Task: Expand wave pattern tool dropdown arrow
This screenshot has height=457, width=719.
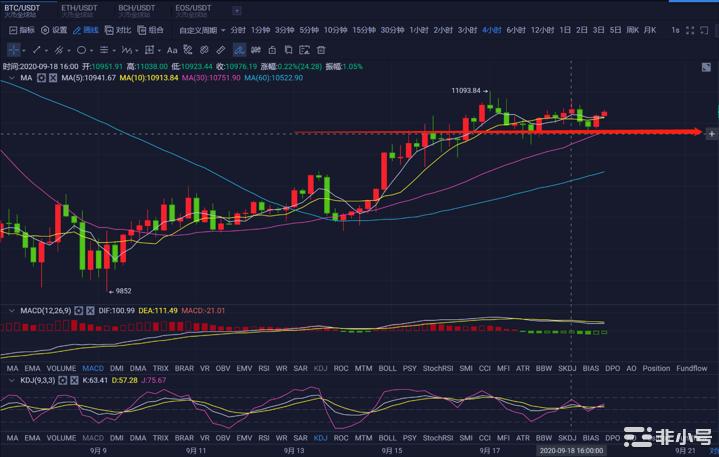Action: (x=137, y=50)
